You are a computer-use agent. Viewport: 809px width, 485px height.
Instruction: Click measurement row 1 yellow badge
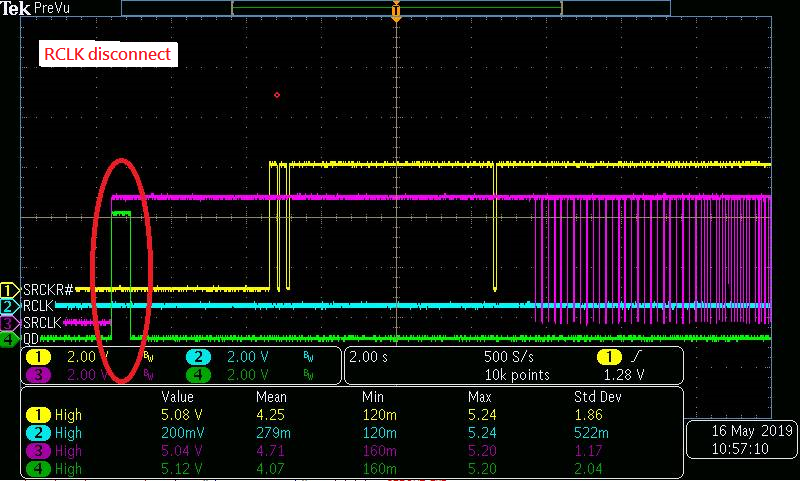(x=38, y=415)
